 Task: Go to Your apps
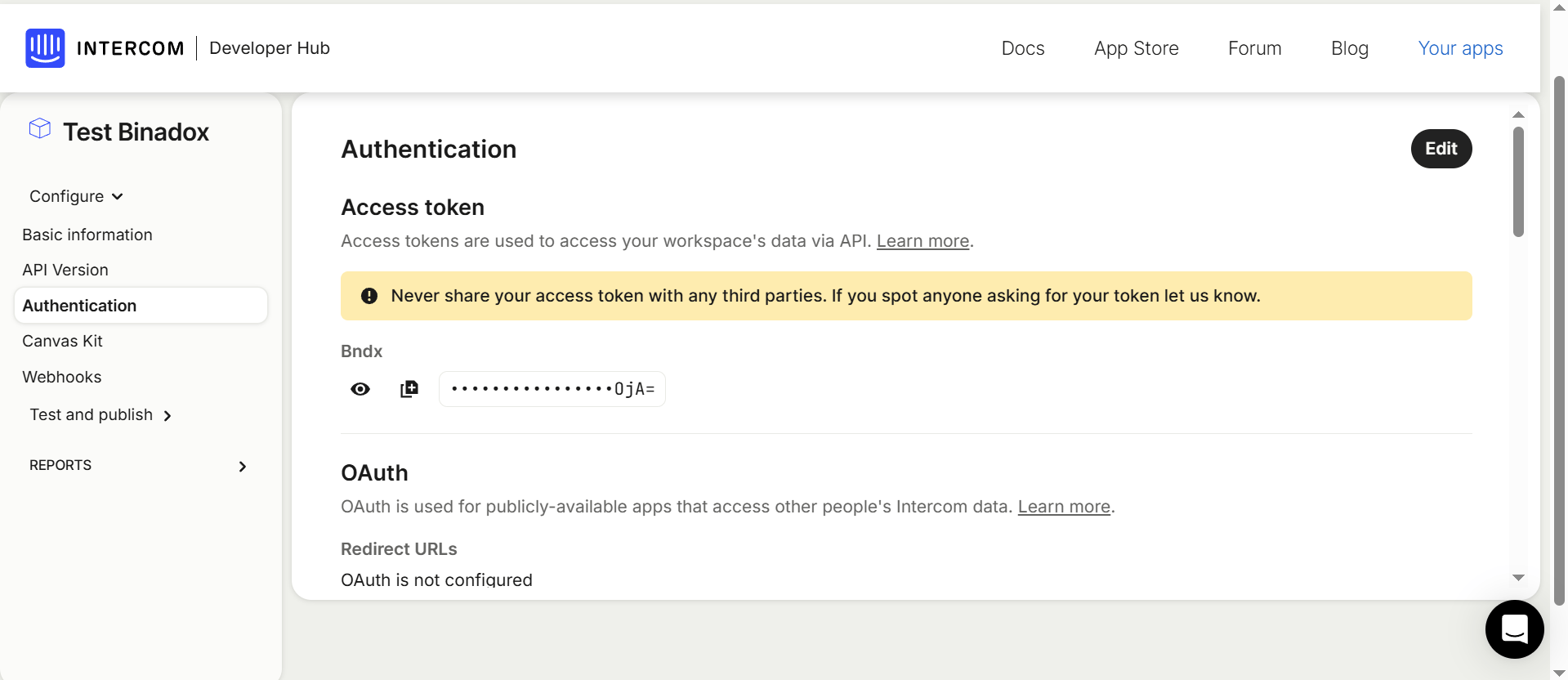pos(1461,48)
